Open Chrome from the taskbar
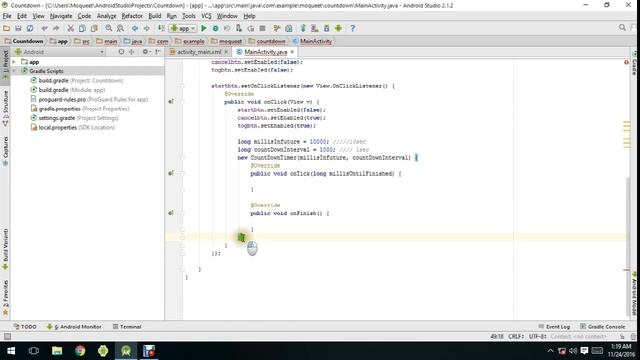 click(x=80, y=351)
